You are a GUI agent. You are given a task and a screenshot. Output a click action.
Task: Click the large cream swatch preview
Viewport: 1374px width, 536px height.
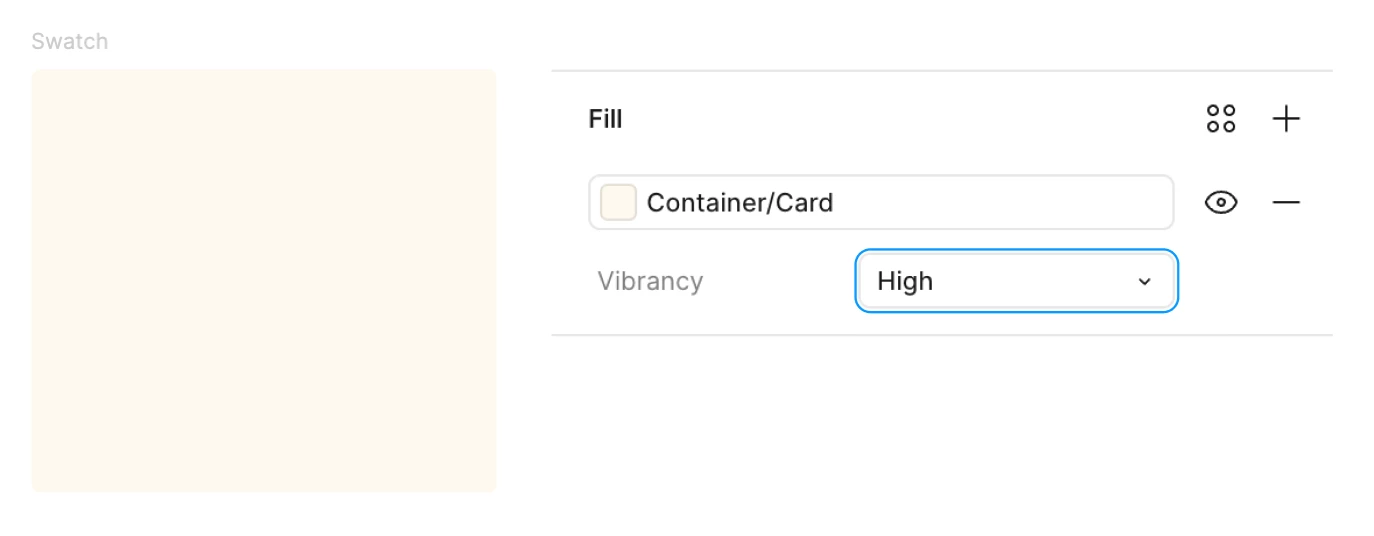tap(264, 281)
